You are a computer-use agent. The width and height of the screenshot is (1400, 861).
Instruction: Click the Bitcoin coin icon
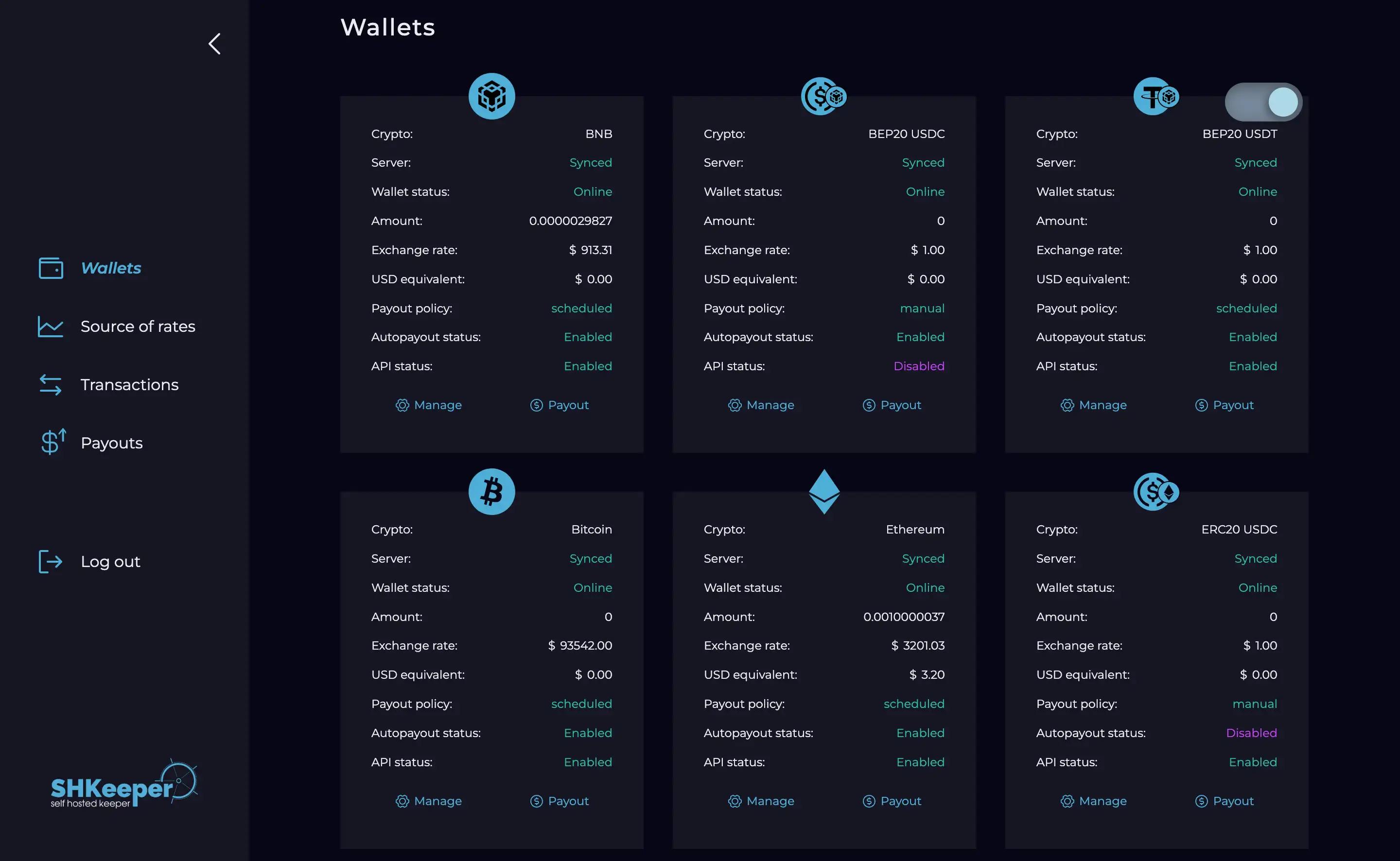(491, 491)
